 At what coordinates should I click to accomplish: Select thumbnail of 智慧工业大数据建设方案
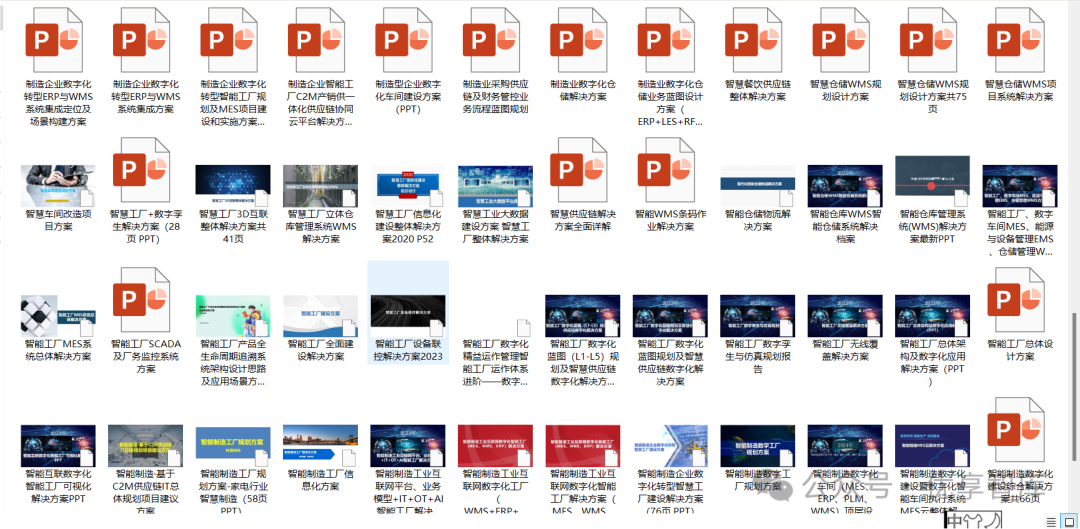[495, 186]
